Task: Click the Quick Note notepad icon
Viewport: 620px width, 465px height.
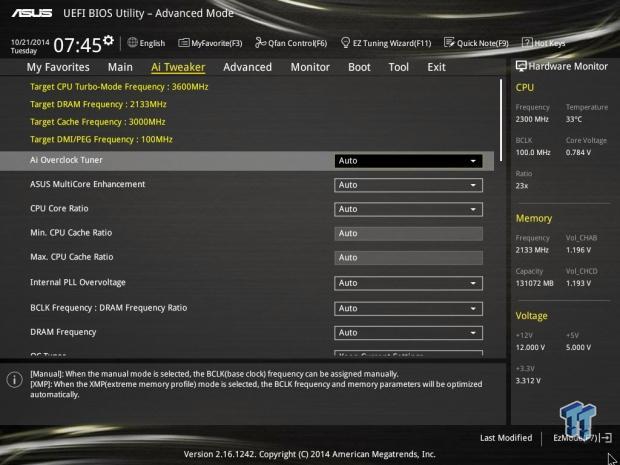Action: [449, 43]
